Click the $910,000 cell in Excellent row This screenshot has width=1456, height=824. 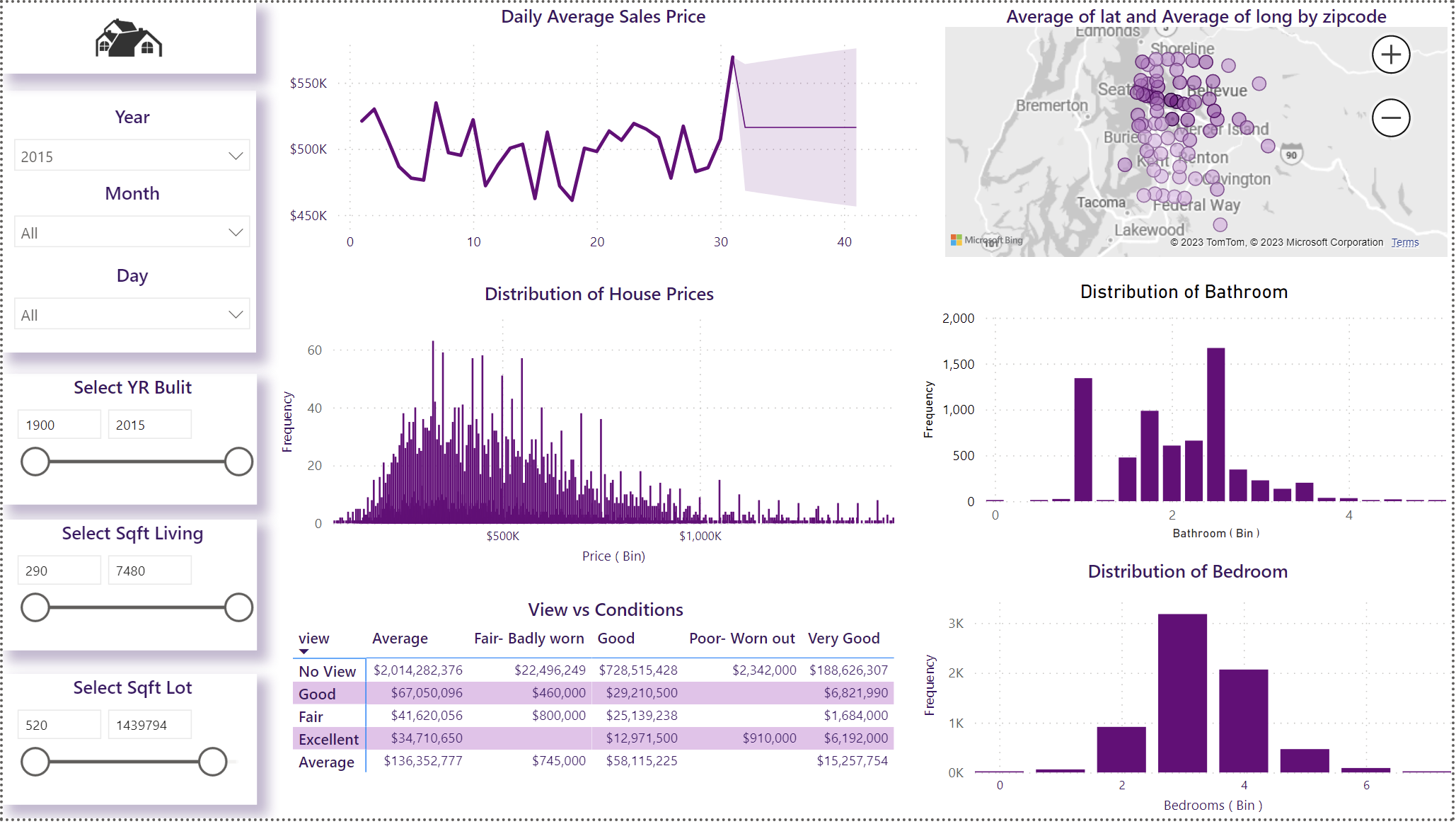coord(769,738)
